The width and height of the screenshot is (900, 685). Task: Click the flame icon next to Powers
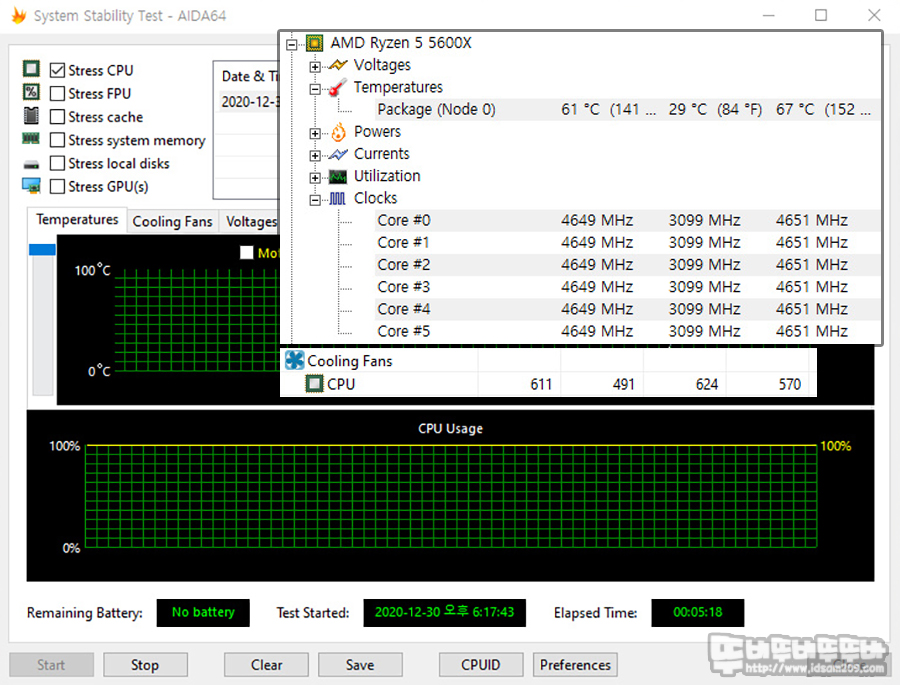click(339, 132)
